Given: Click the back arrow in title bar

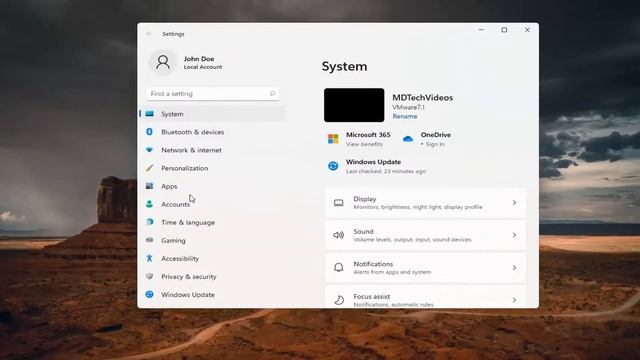Looking at the screenshot, I should (x=149, y=34).
